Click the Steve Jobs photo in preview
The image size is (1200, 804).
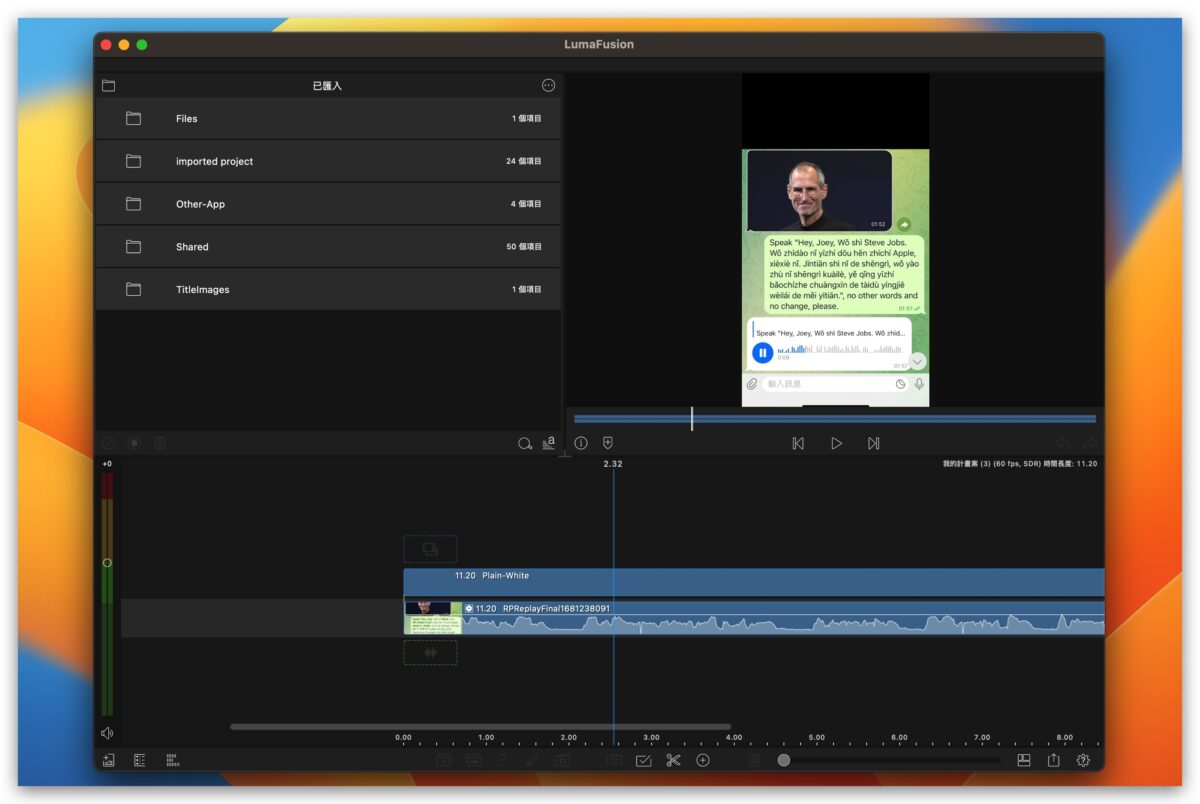819,190
